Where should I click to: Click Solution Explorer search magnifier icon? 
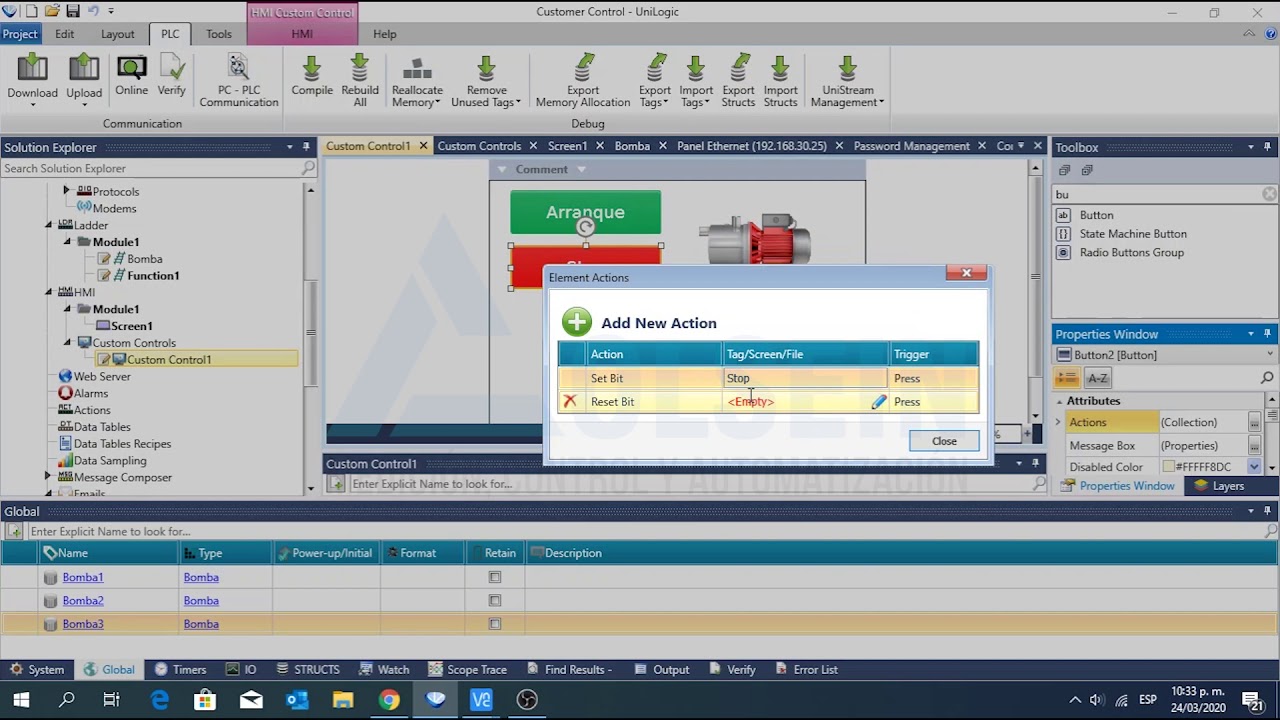click(308, 168)
